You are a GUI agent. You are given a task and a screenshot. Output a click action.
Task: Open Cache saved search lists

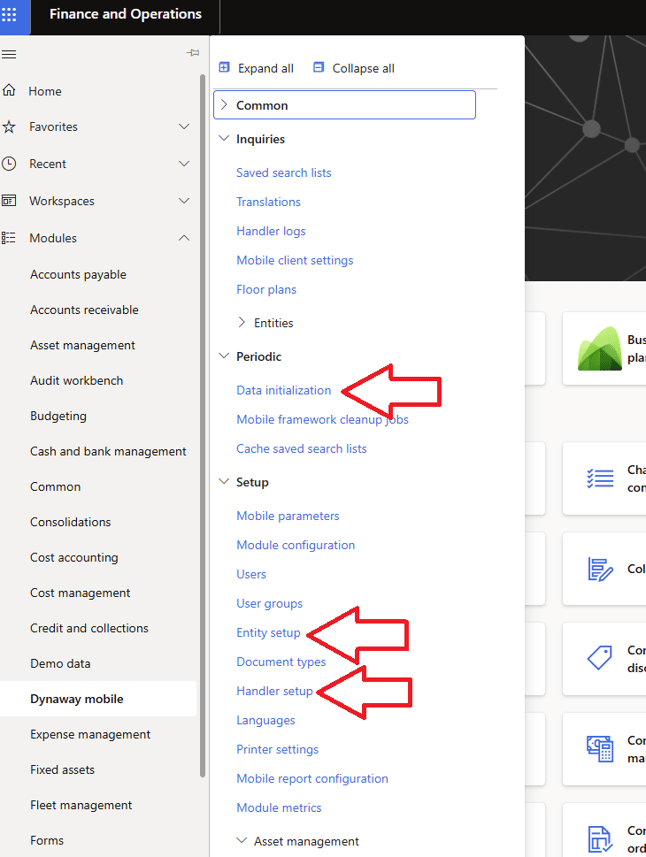[x=302, y=449]
